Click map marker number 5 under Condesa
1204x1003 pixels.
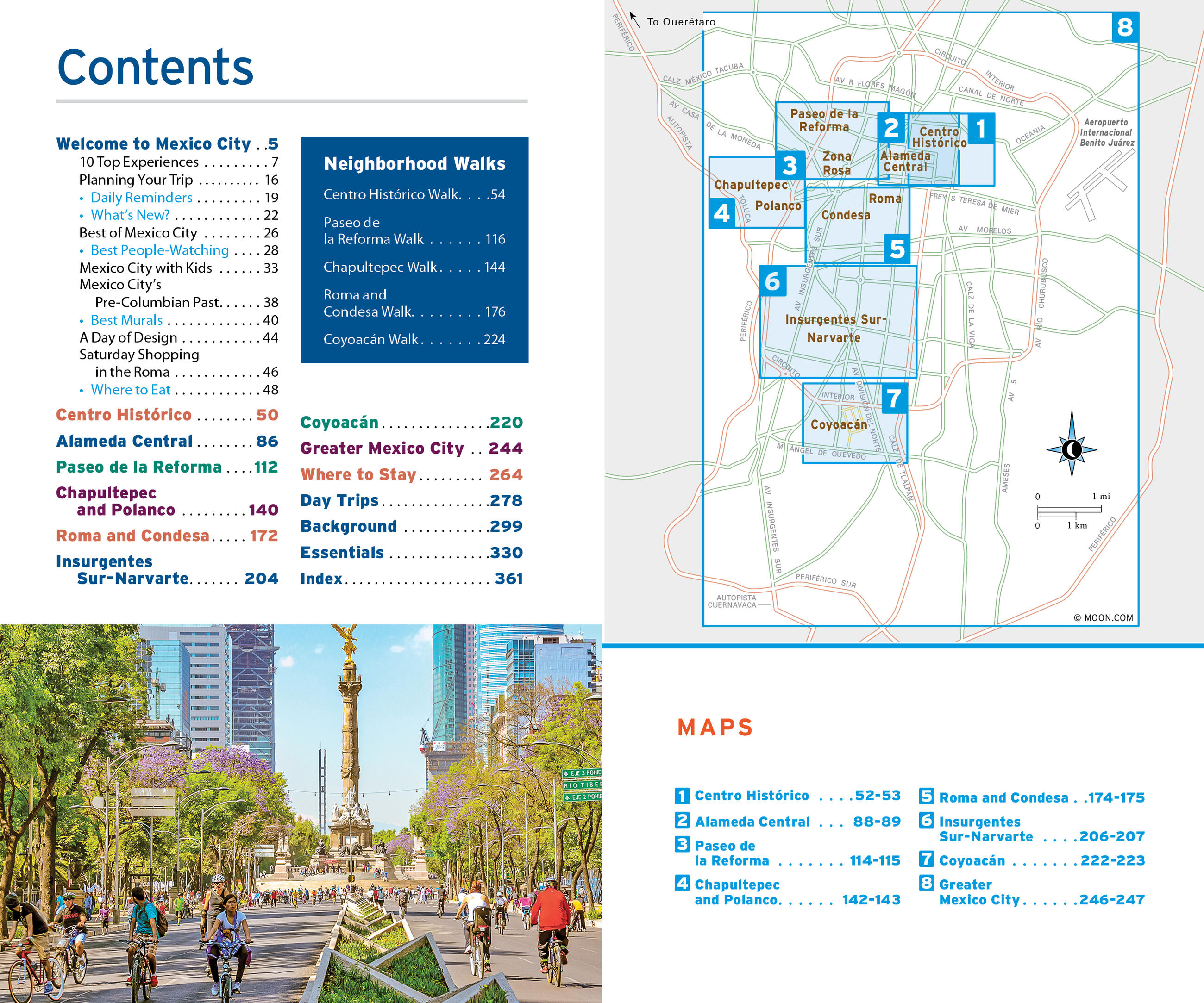click(x=897, y=249)
